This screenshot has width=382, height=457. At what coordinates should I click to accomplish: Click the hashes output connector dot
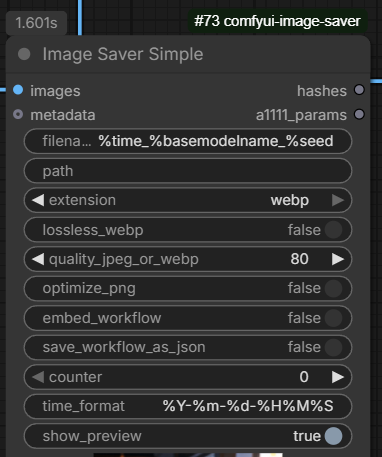[359, 90]
